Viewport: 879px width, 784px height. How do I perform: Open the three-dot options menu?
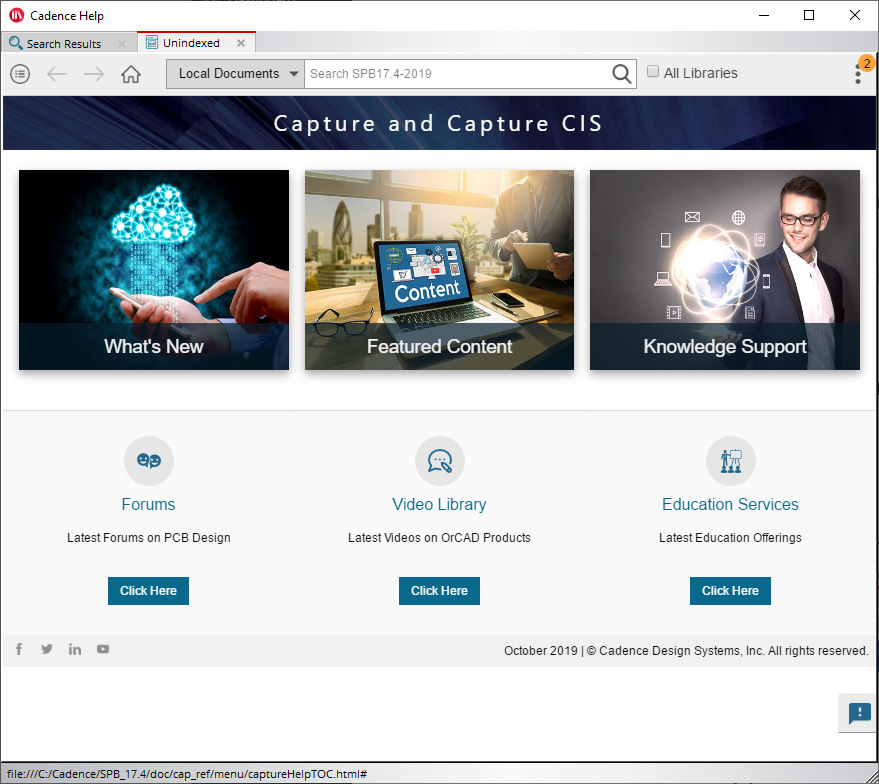tap(858, 75)
